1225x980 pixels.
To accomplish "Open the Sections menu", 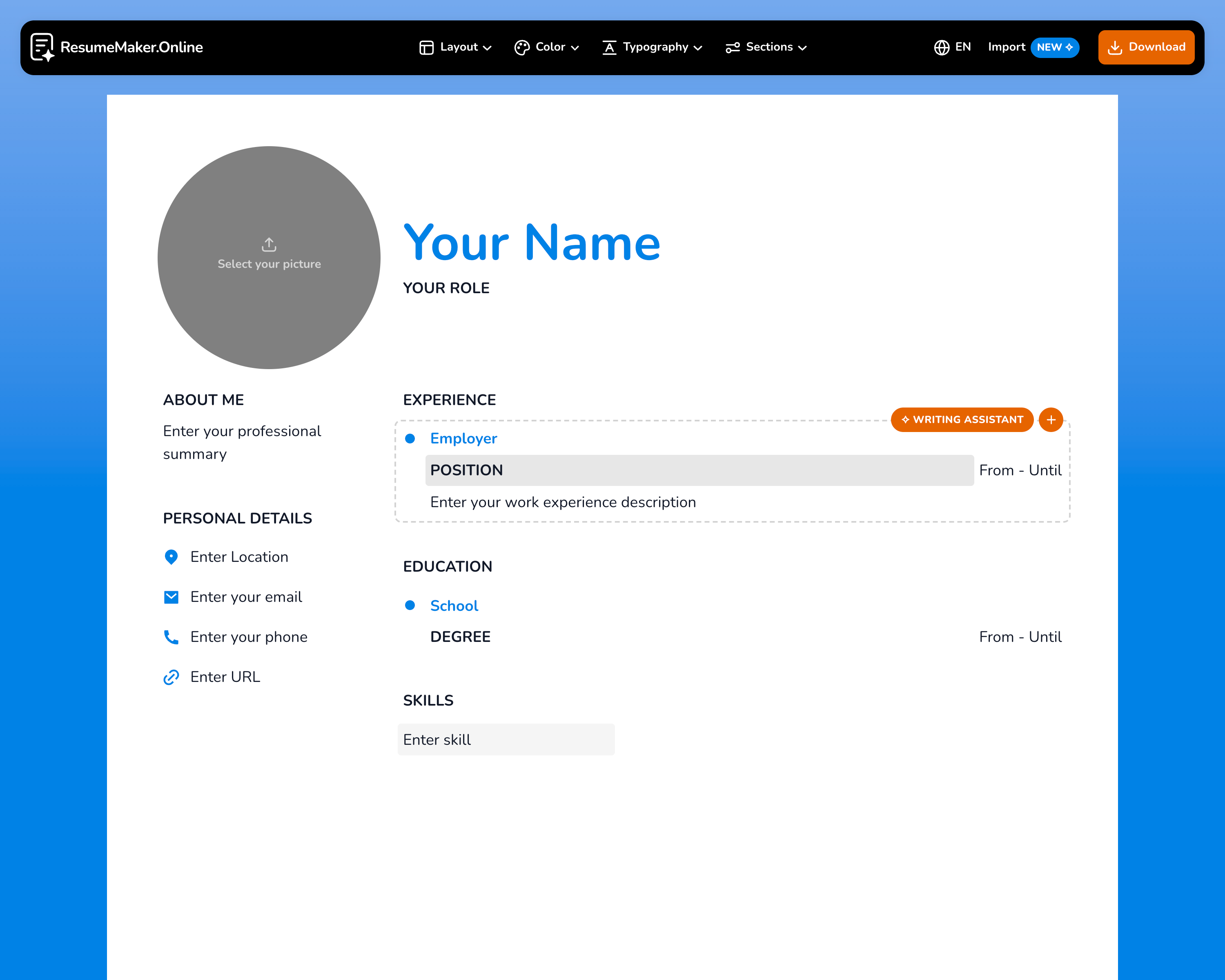I will tap(766, 47).
